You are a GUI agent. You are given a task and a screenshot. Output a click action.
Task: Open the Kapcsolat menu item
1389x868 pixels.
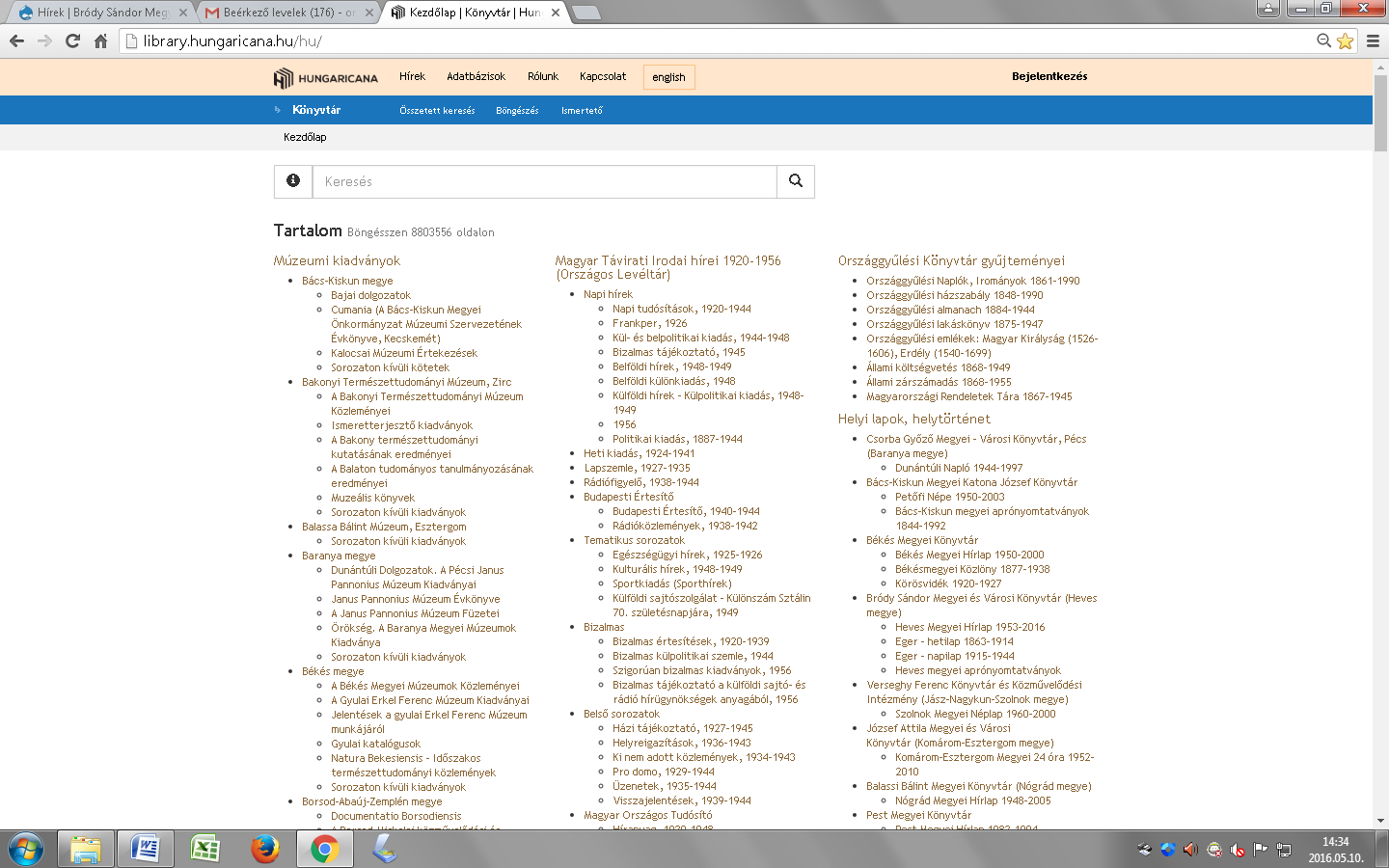[x=603, y=76]
